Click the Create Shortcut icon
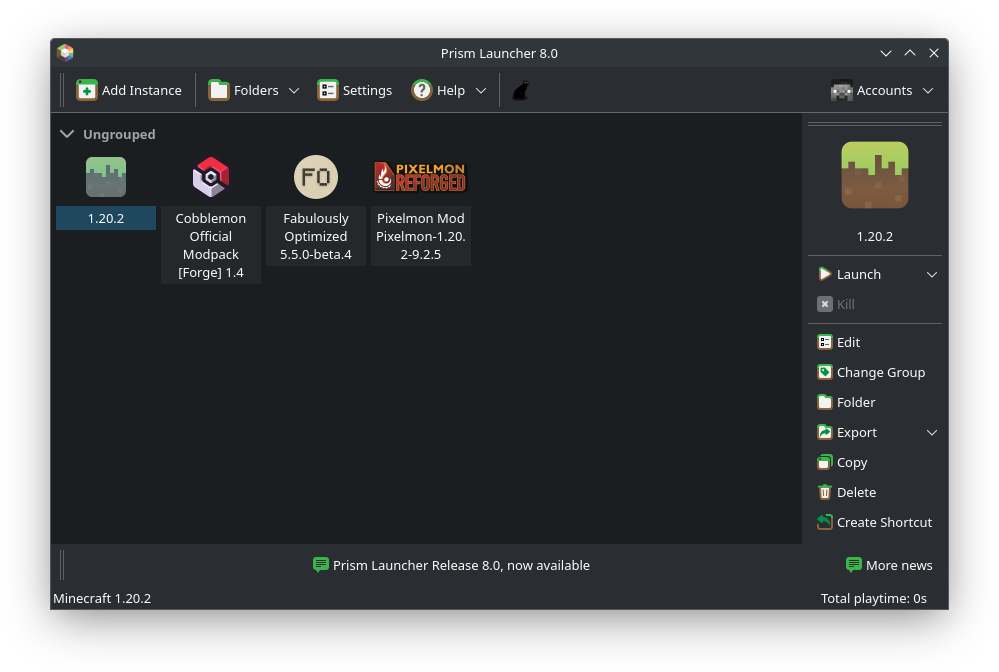Viewport: 999px width, 672px height. (x=824, y=522)
